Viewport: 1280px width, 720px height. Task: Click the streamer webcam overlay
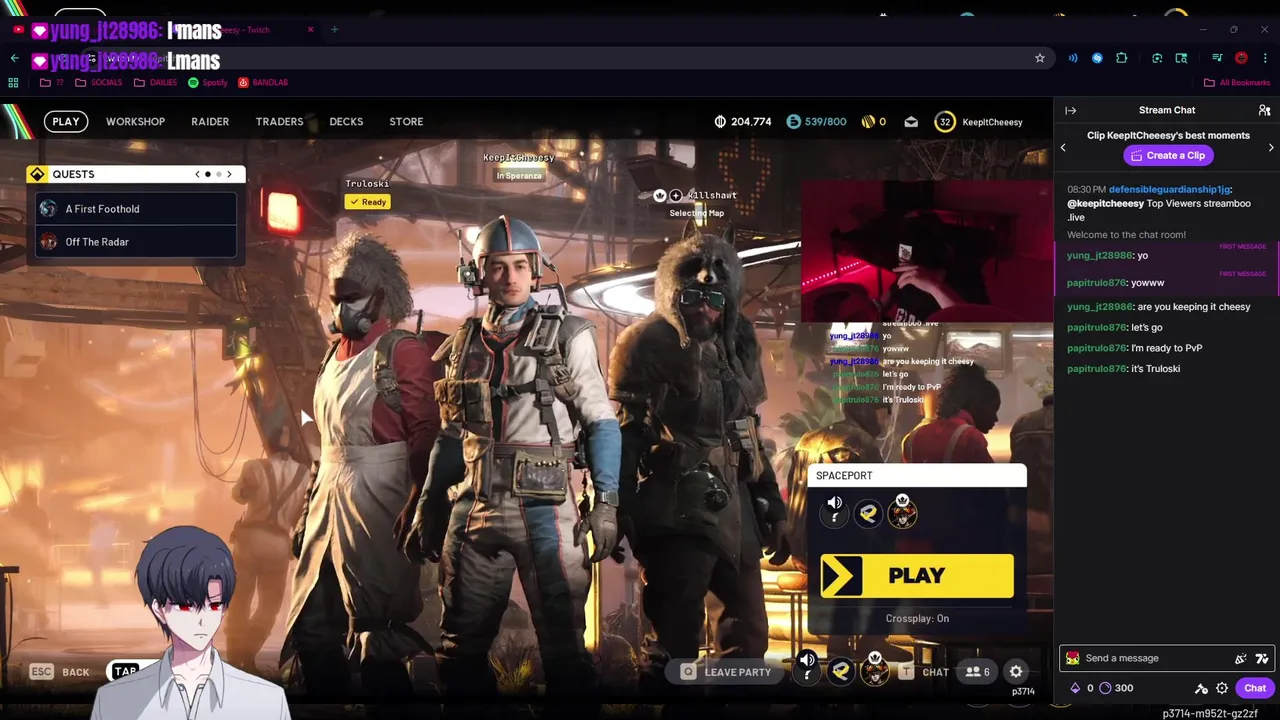(x=925, y=250)
